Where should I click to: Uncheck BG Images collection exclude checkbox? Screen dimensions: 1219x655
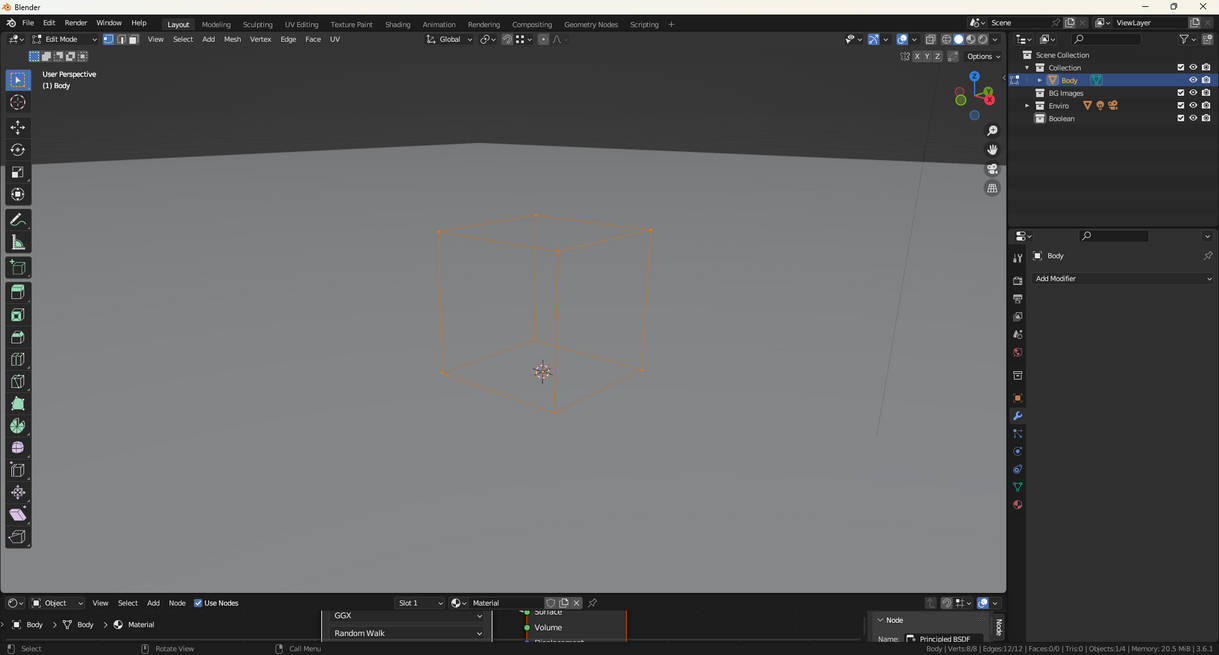pyautogui.click(x=1180, y=93)
